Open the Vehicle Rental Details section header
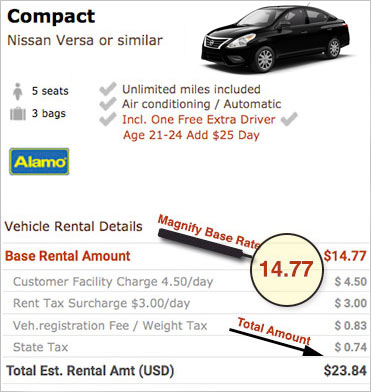 (x=73, y=227)
